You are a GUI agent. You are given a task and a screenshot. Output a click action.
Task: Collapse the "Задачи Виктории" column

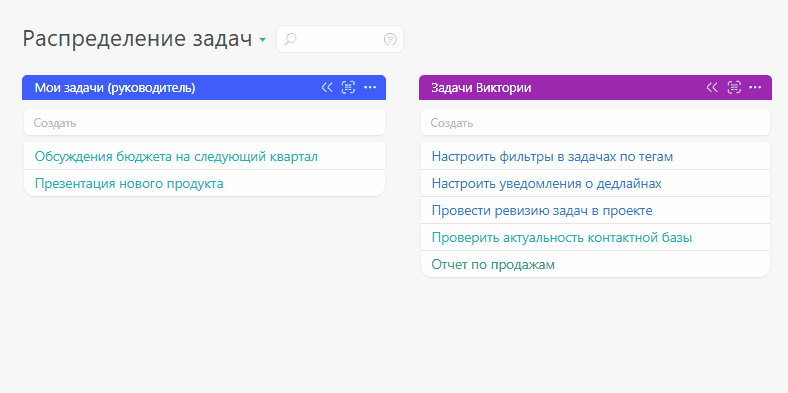(712, 87)
